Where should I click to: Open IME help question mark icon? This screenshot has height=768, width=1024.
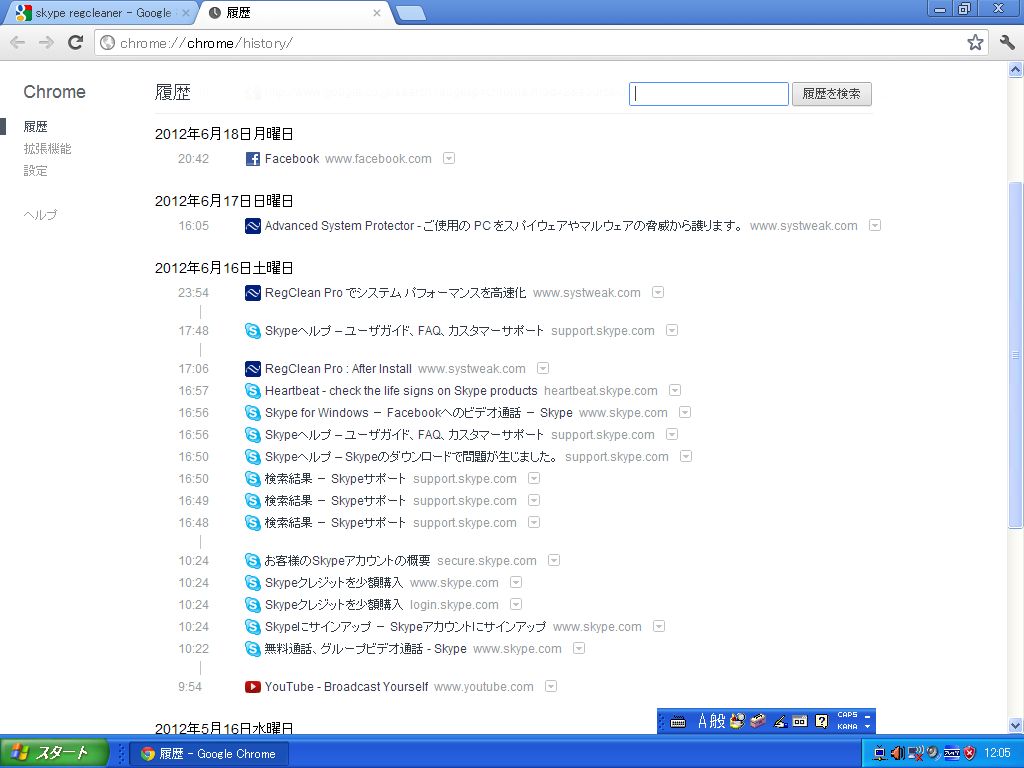pyautogui.click(x=822, y=721)
